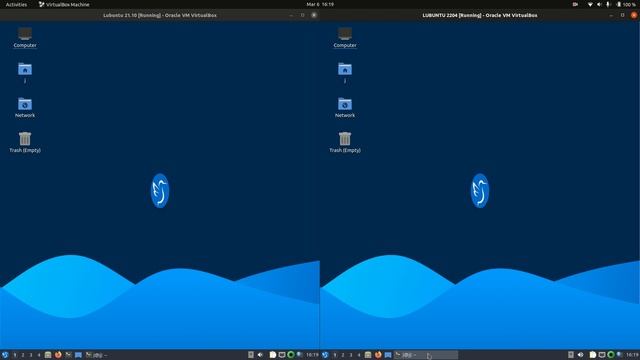Minimize the LUBUNTU 2204 VirtualBox window
This screenshot has width=640, height=360.
(x=611, y=15)
